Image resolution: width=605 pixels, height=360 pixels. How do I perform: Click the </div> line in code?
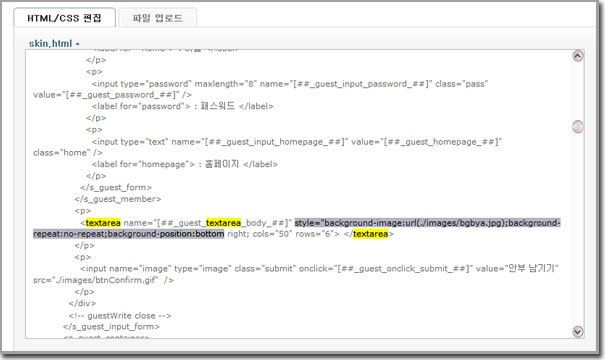click(82, 303)
